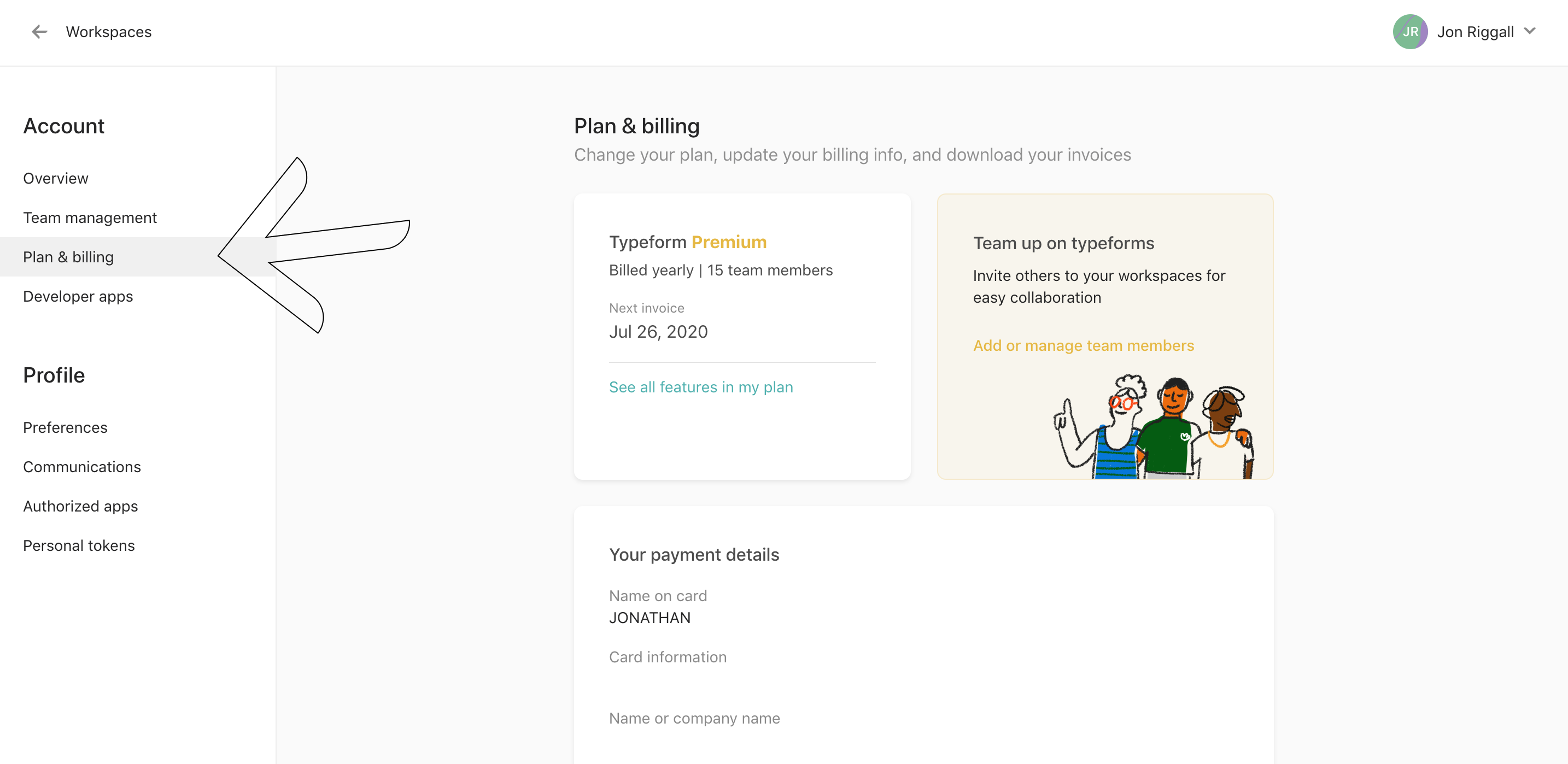Click the 'Invite others to your workspaces' description
Viewport: 1568px width, 764px height.
(x=1099, y=286)
